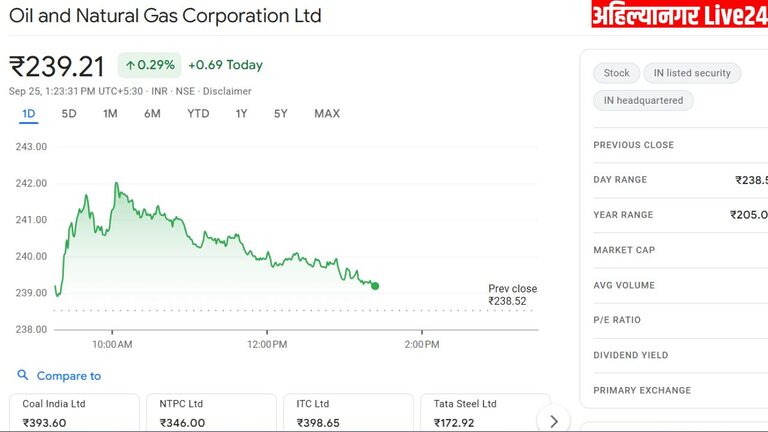The width and height of the screenshot is (768, 432).
Task: Switch to the 1M chart tab
Action: click(x=110, y=114)
